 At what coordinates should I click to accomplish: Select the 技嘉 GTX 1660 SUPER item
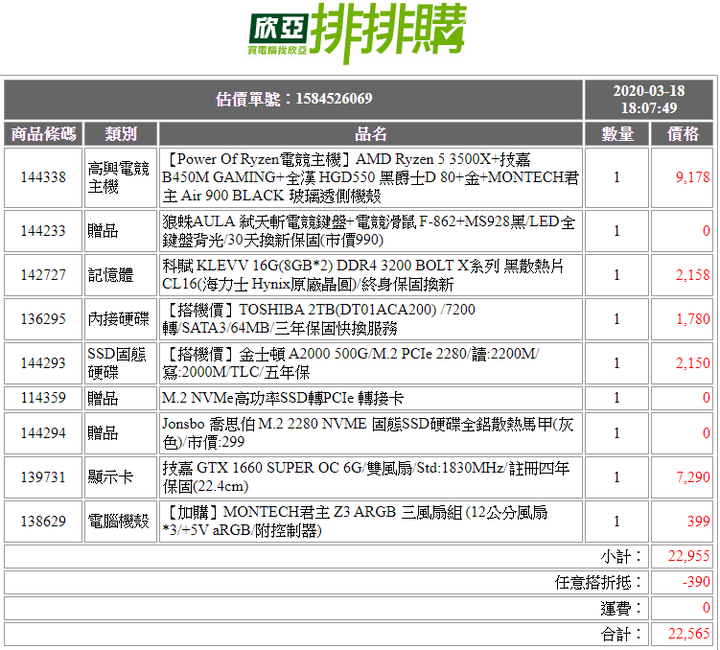point(366,477)
